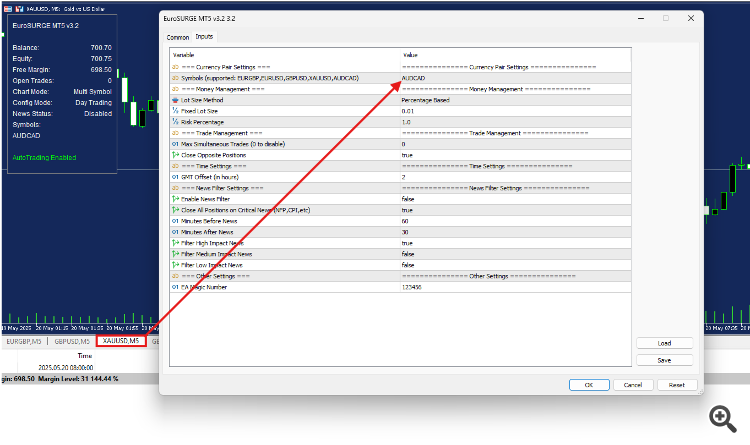Screen dimensions: 750x445
Task: Toggle Close All Positions on Critical News value
Action: (x=516, y=210)
